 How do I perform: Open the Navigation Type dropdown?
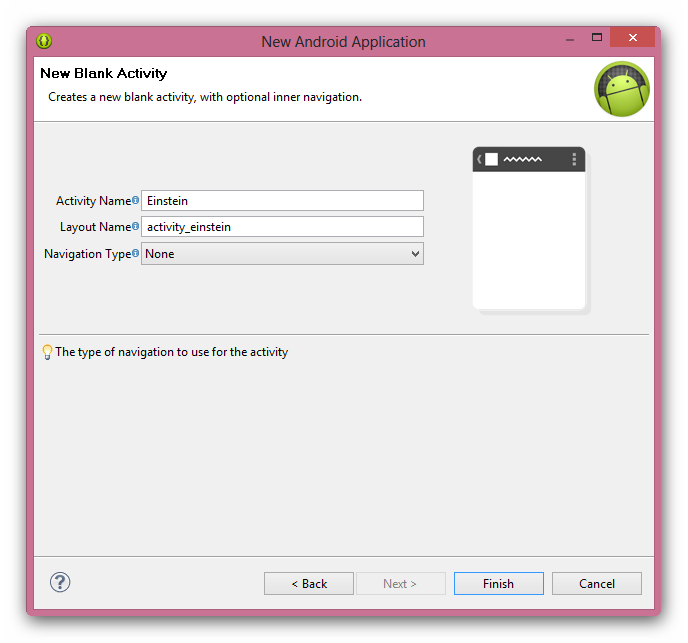(282, 254)
